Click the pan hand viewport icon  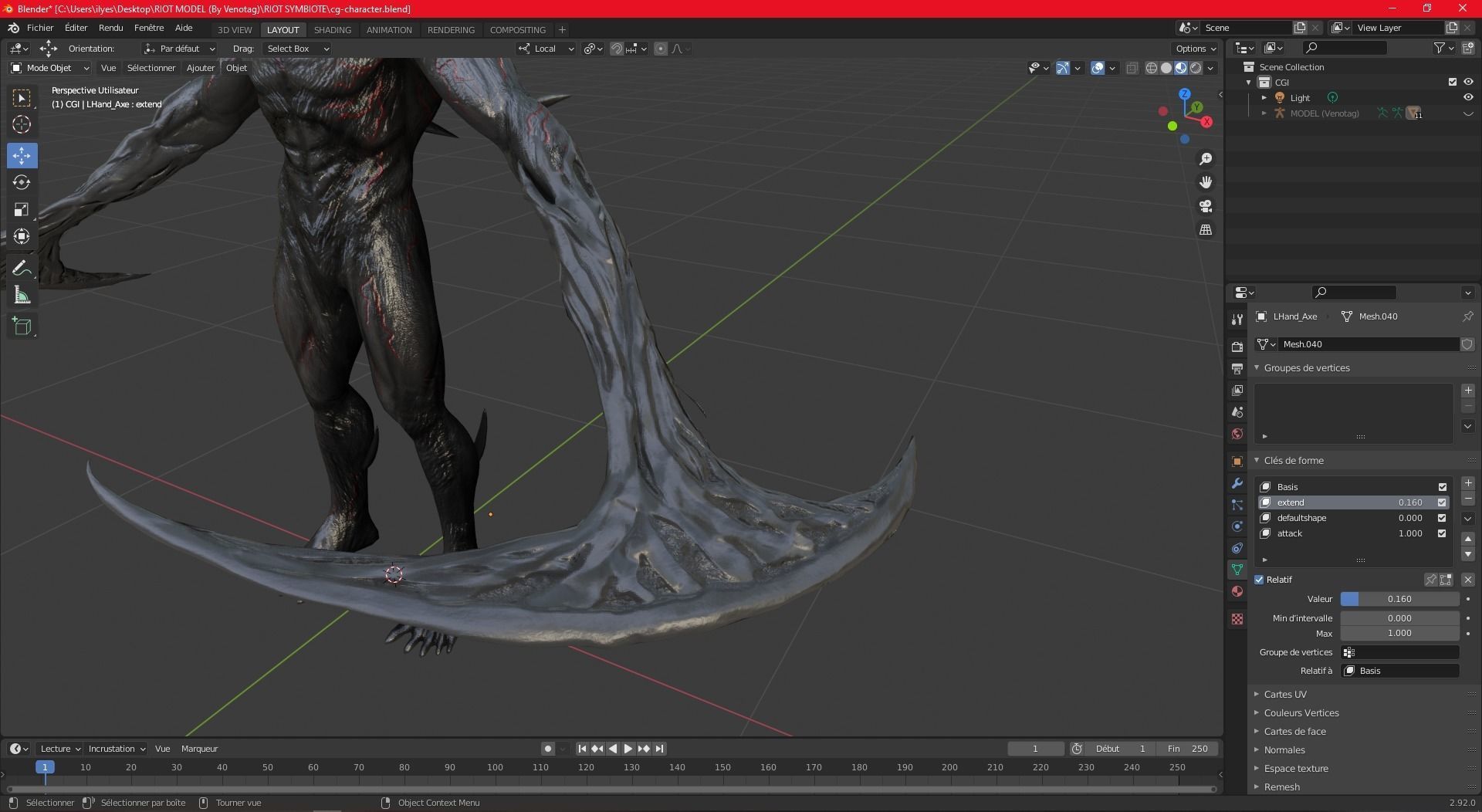pyautogui.click(x=1206, y=182)
